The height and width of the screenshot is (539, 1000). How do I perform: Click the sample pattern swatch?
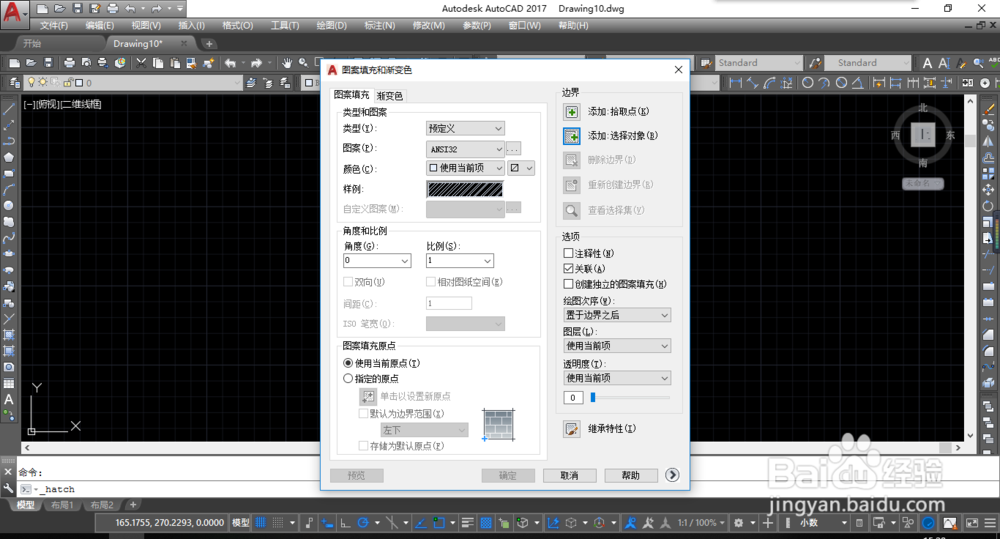point(465,189)
